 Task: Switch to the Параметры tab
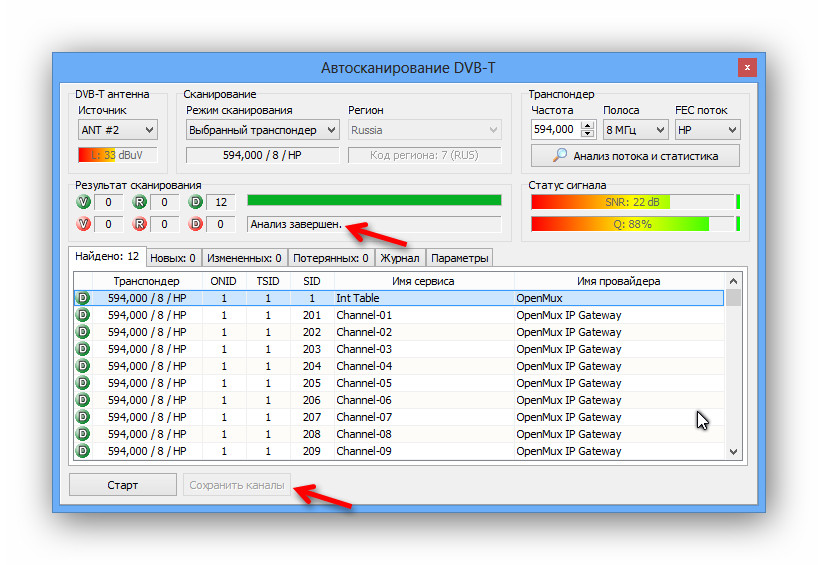tap(459, 258)
